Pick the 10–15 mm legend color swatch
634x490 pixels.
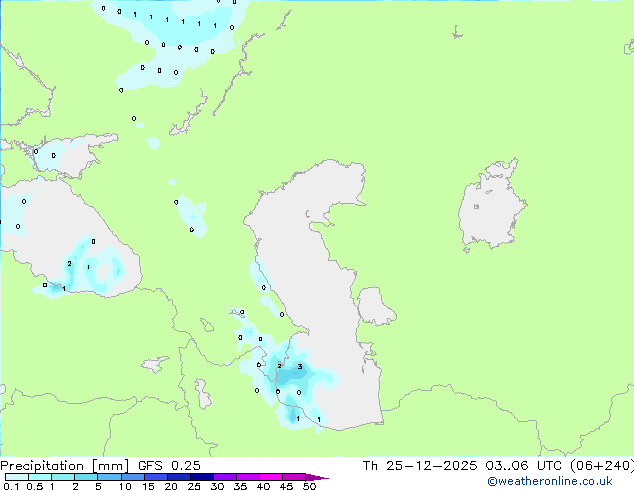point(136,477)
